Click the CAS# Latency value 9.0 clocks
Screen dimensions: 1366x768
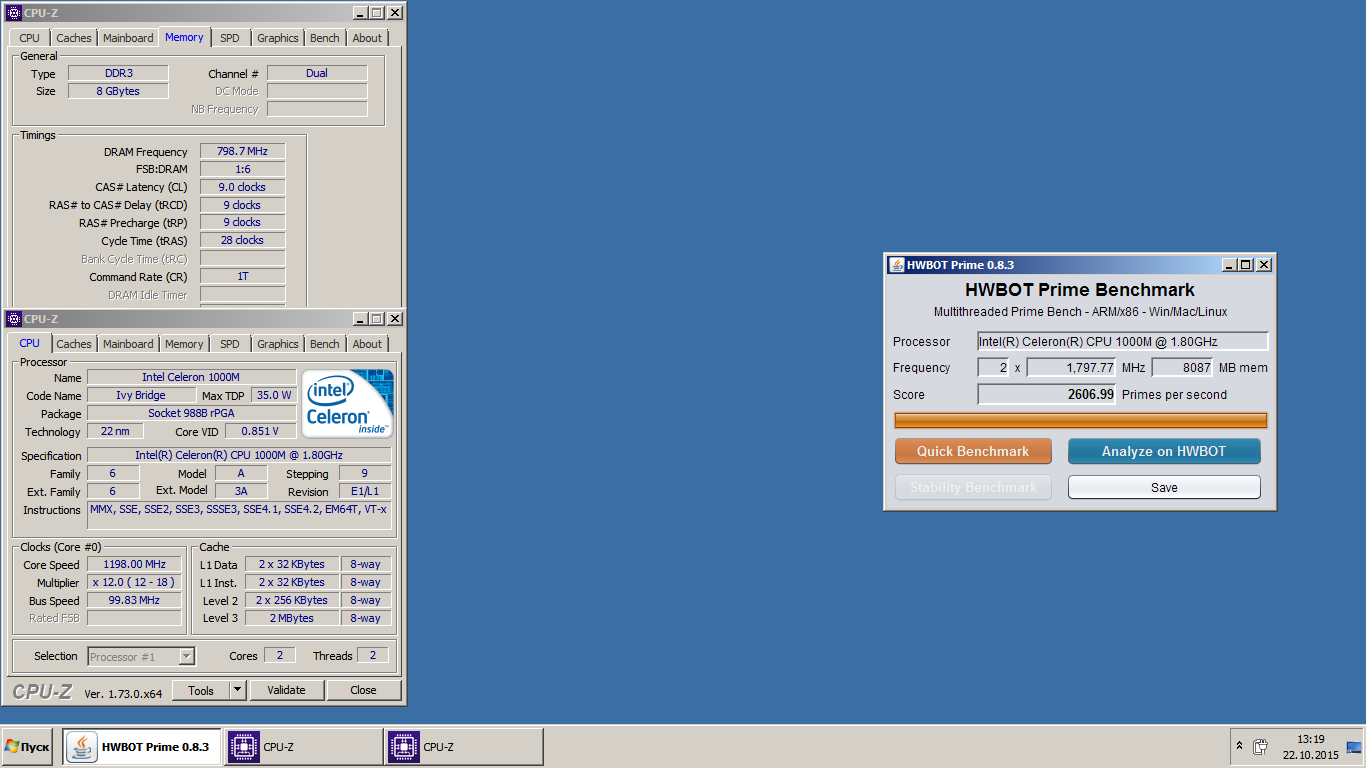click(x=243, y=187)
